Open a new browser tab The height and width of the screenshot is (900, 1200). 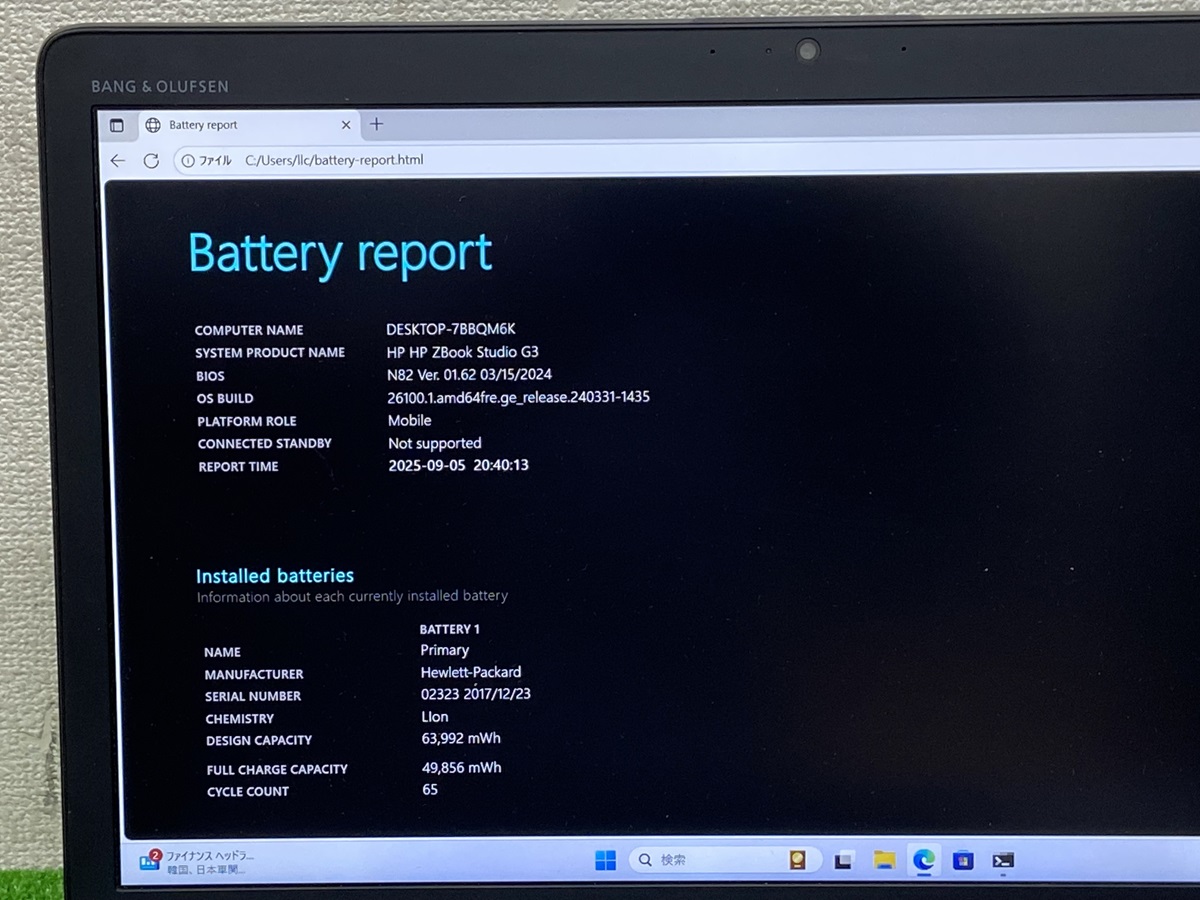(x=377, y=125)
